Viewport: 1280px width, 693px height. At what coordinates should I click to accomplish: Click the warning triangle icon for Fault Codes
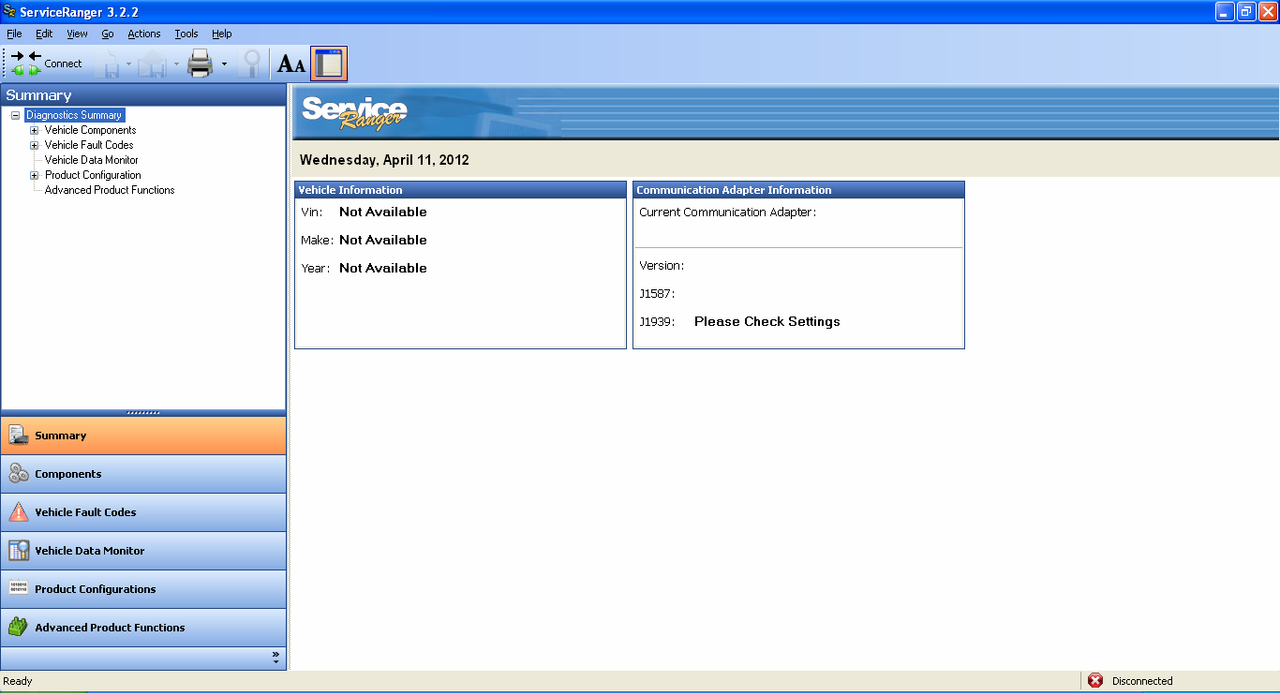(18, 512)
